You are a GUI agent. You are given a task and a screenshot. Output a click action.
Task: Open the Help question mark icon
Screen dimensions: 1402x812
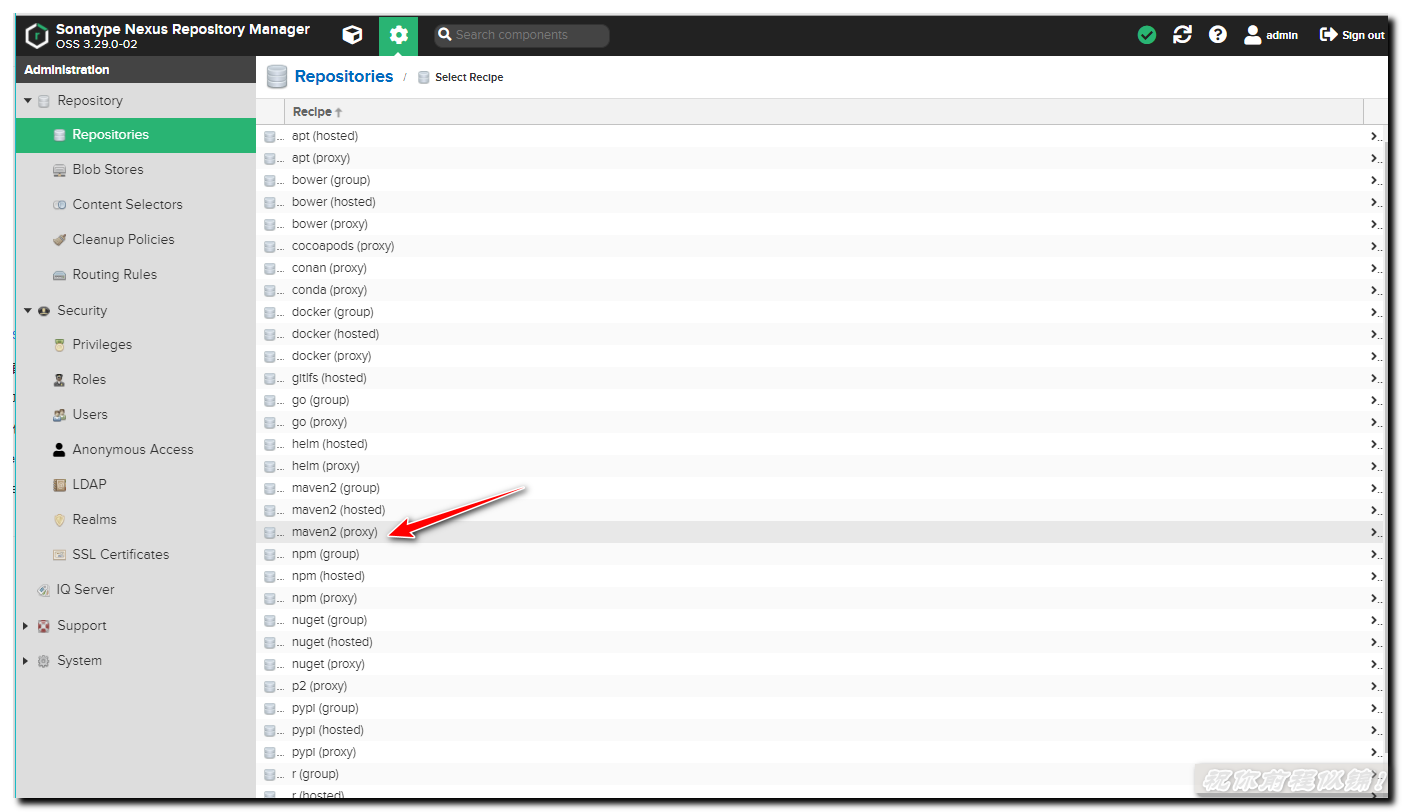point(1217,35)
